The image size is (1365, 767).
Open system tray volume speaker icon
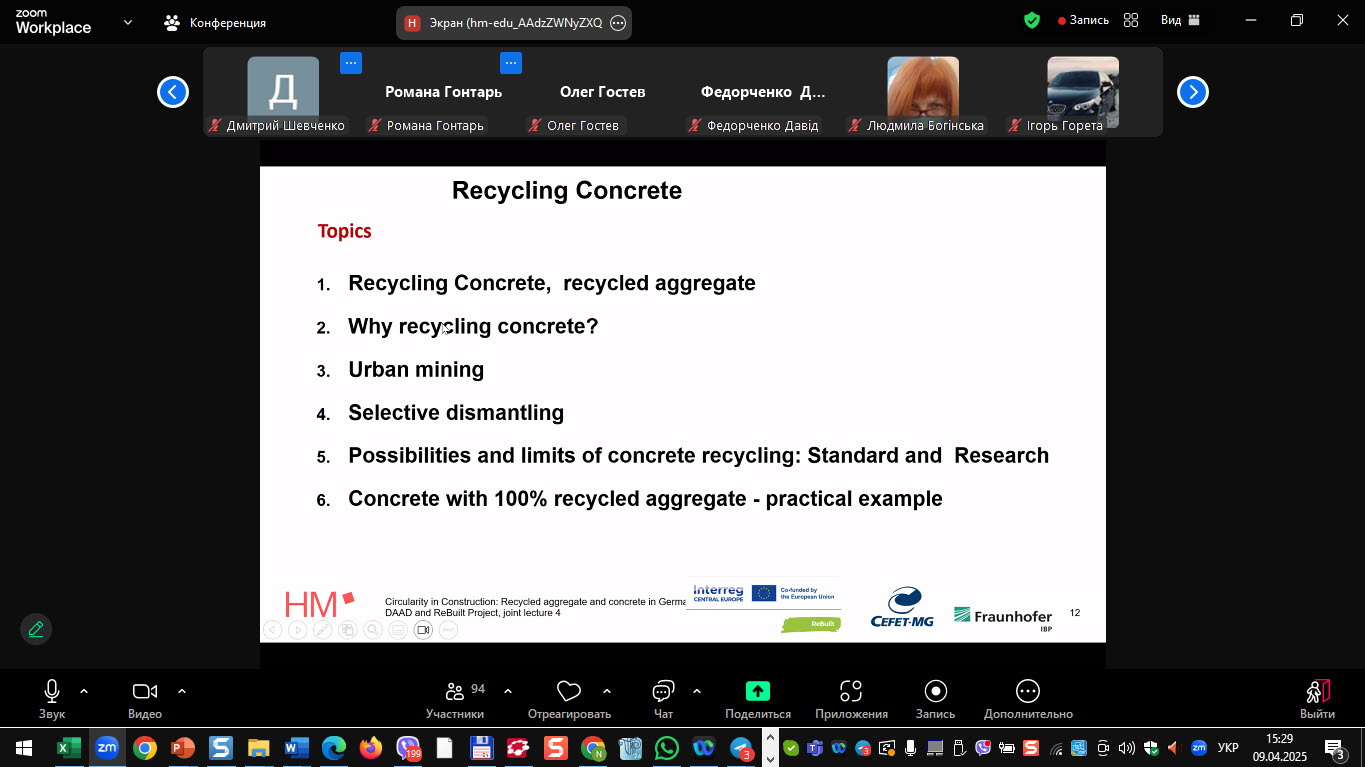pos(1126,748)
